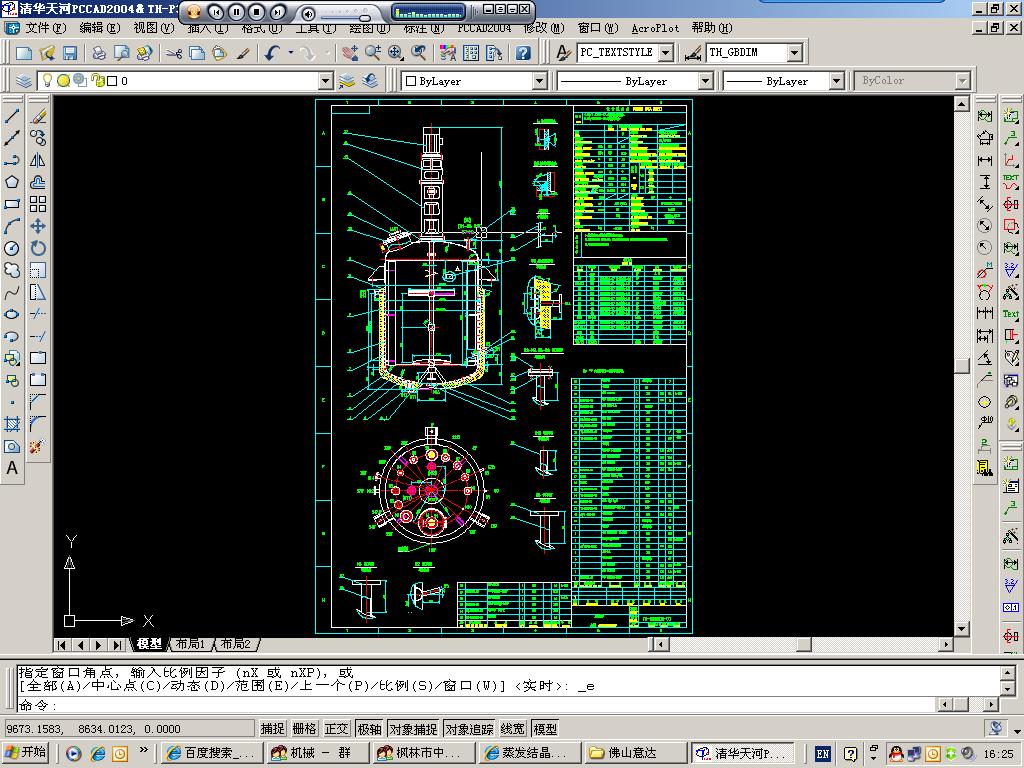Expand hidden quick launch icons chevron

[x=144, y=750]
